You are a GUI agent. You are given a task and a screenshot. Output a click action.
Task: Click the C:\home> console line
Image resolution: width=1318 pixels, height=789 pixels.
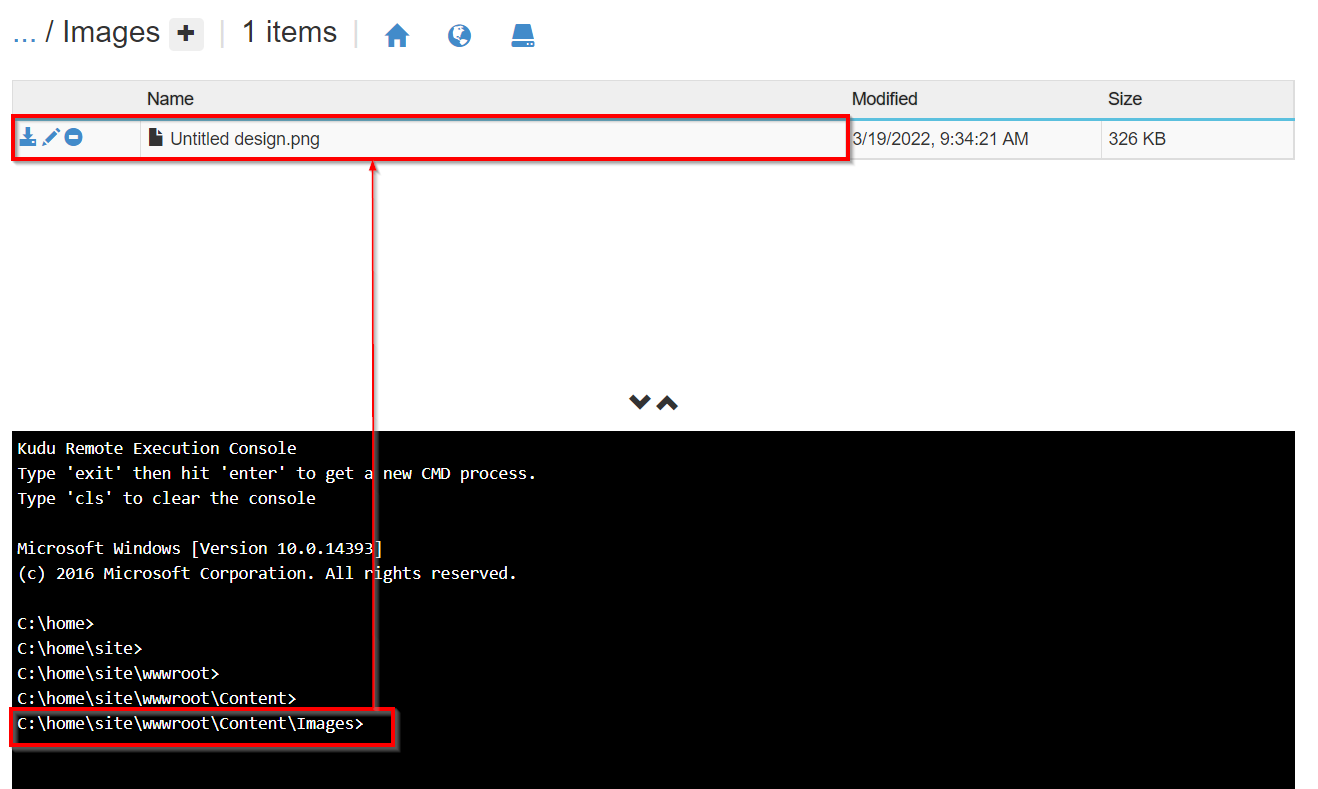56,623
